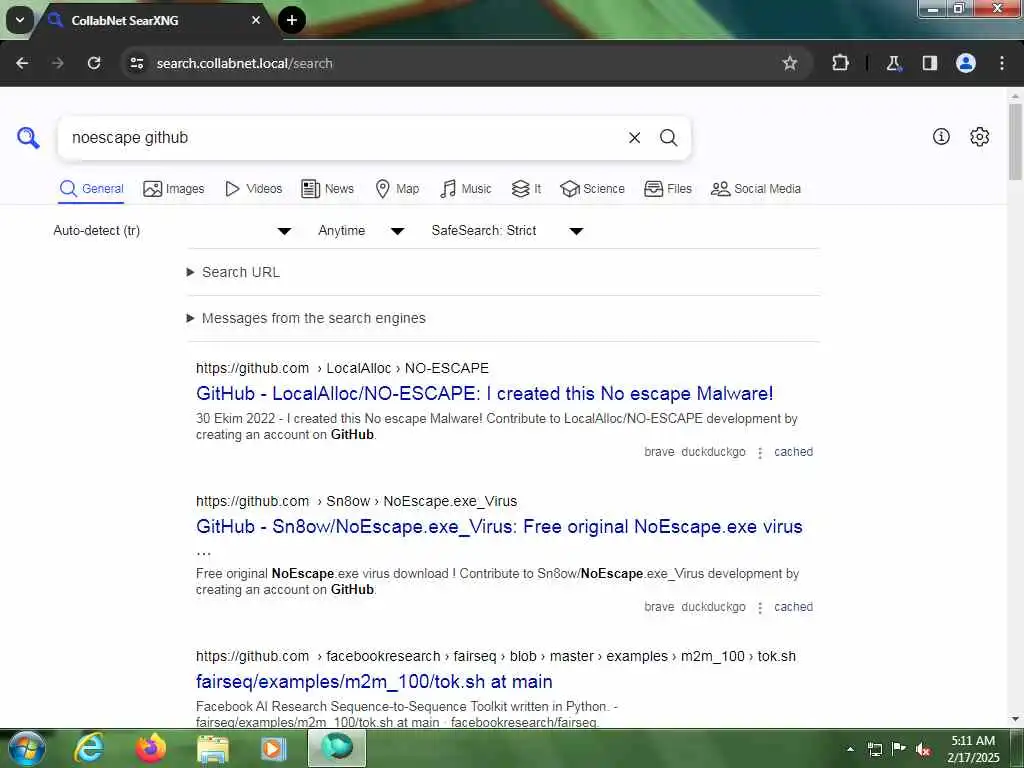1024x768 pixels.
Task: Open the tab search dropdown arrow
Action: [x=20, y=20]
